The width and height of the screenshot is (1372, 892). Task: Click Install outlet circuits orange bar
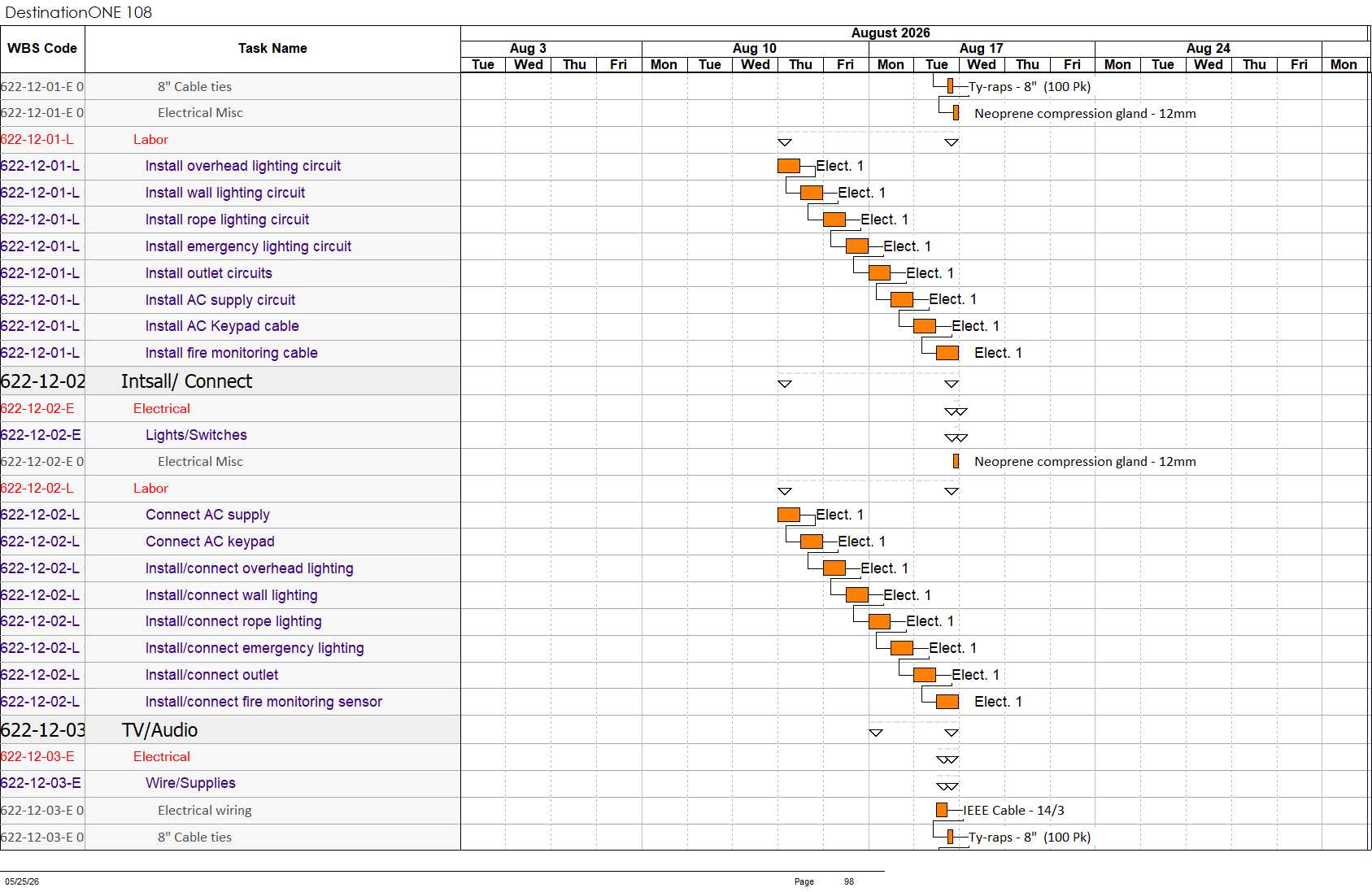(x=879, y=273)
